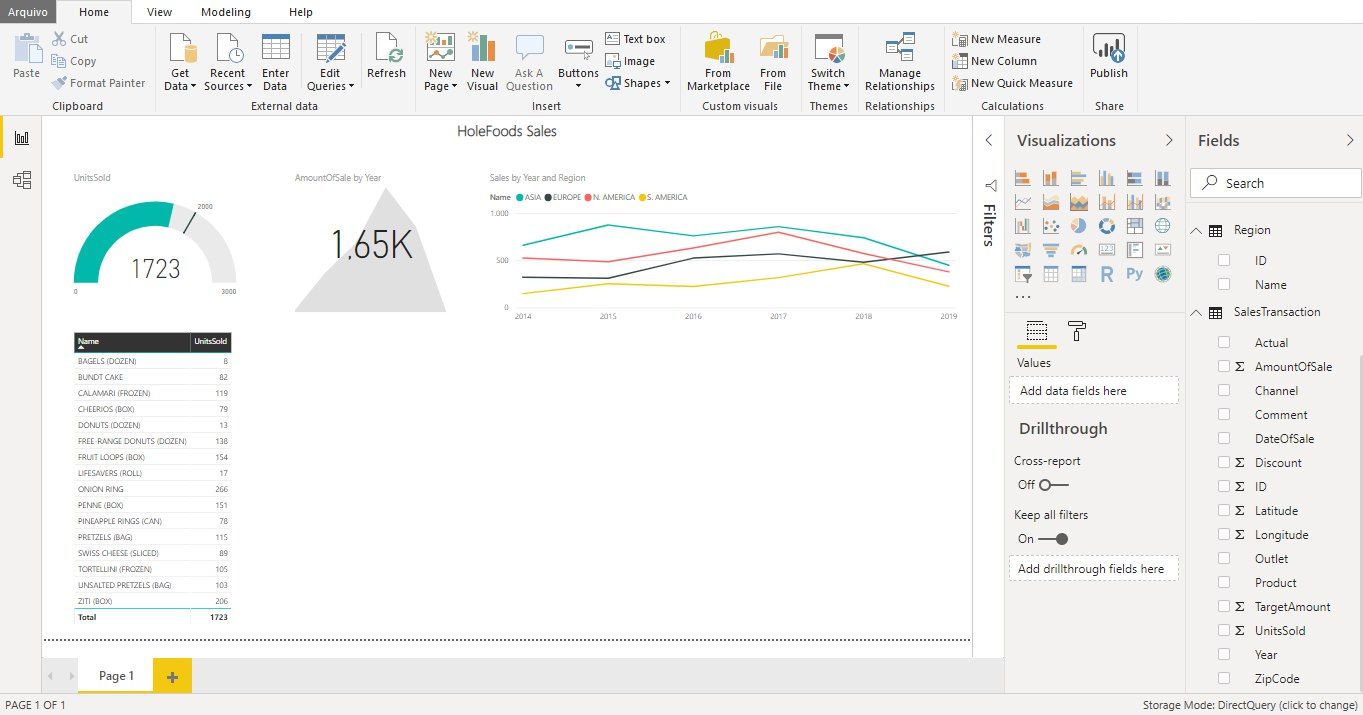This screenshot has height=715, width=1363.
Task: Collapse the SalesTransaction table in Fields
Action: point(1196,313)
